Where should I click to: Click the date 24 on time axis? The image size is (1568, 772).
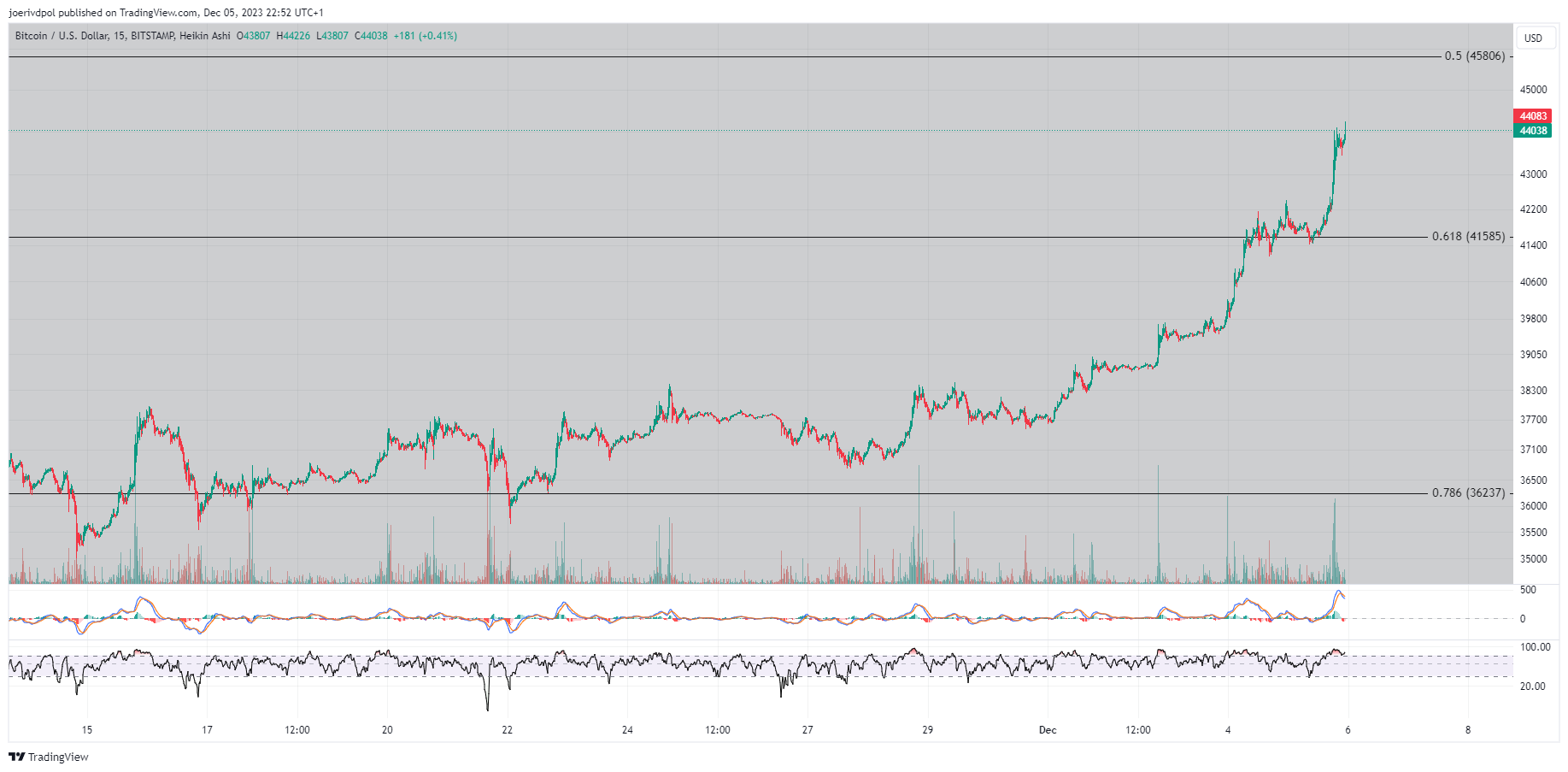pyautogui.click(x=627, y=730)
